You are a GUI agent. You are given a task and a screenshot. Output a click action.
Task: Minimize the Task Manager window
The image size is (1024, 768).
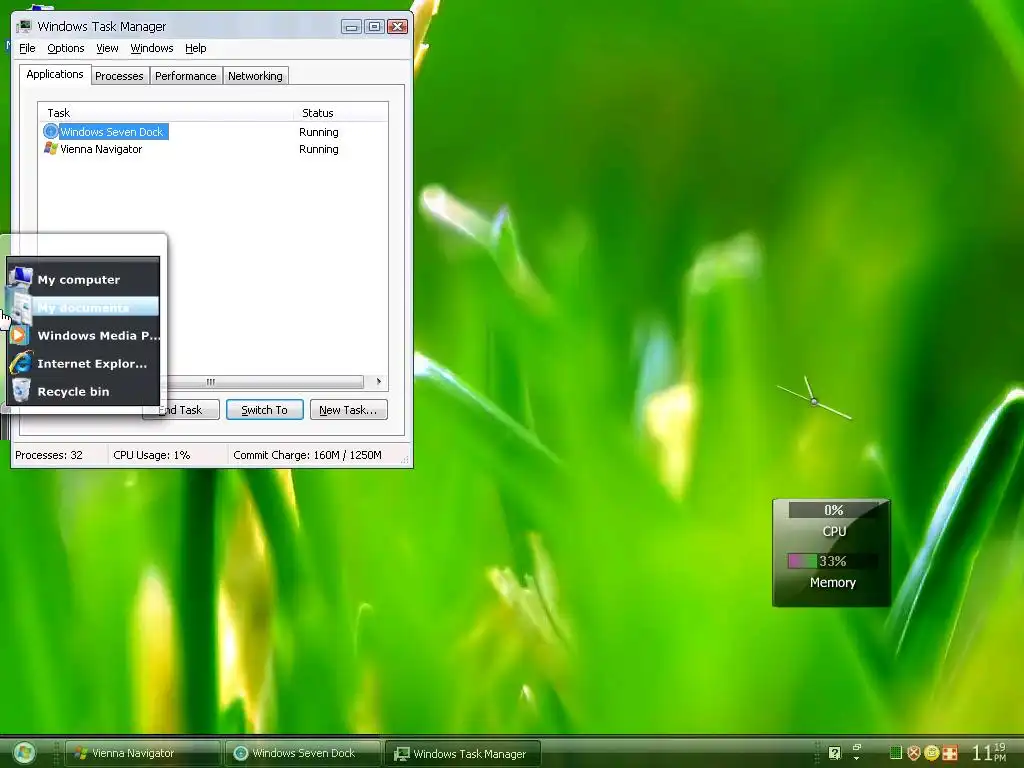(351, 26)
